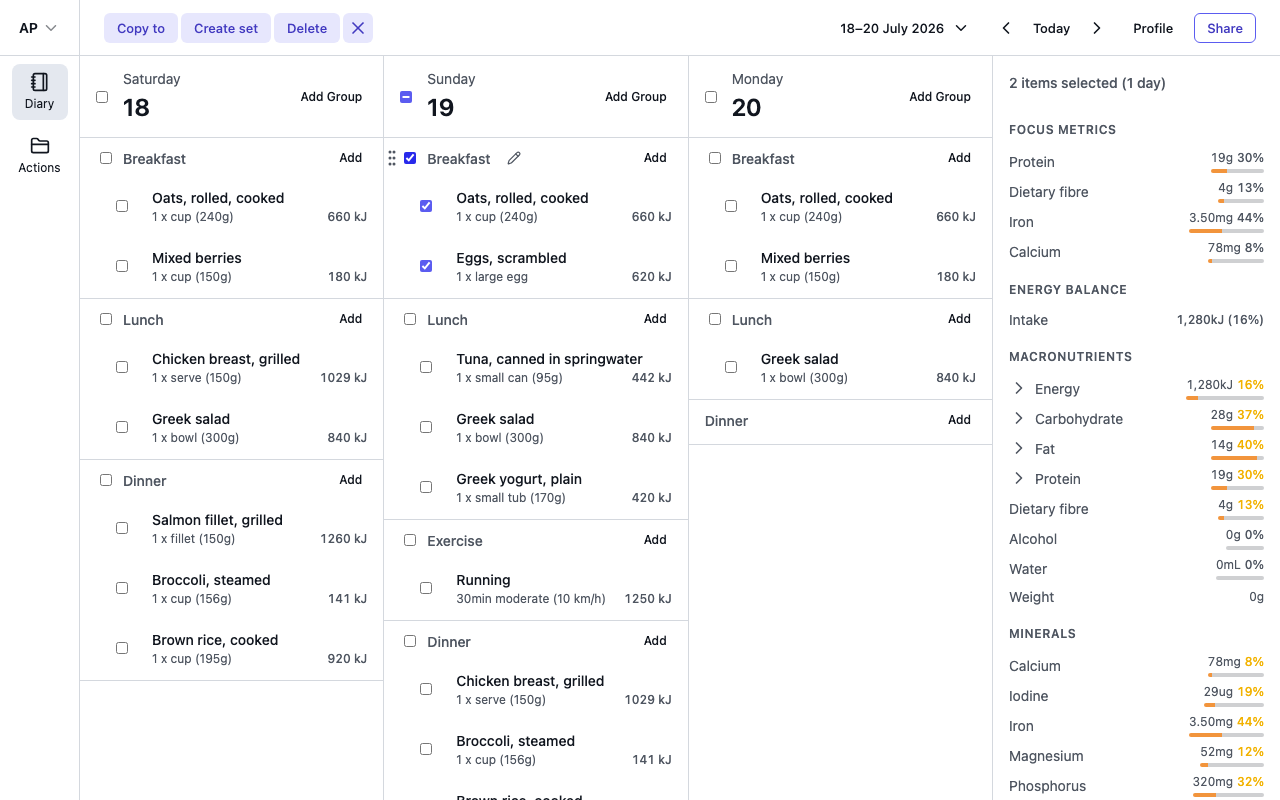Image resolution: width=1280 pixels, height=800 pixels.
Task: Click the Magnesium mineral row
Action: [1136, 757]
